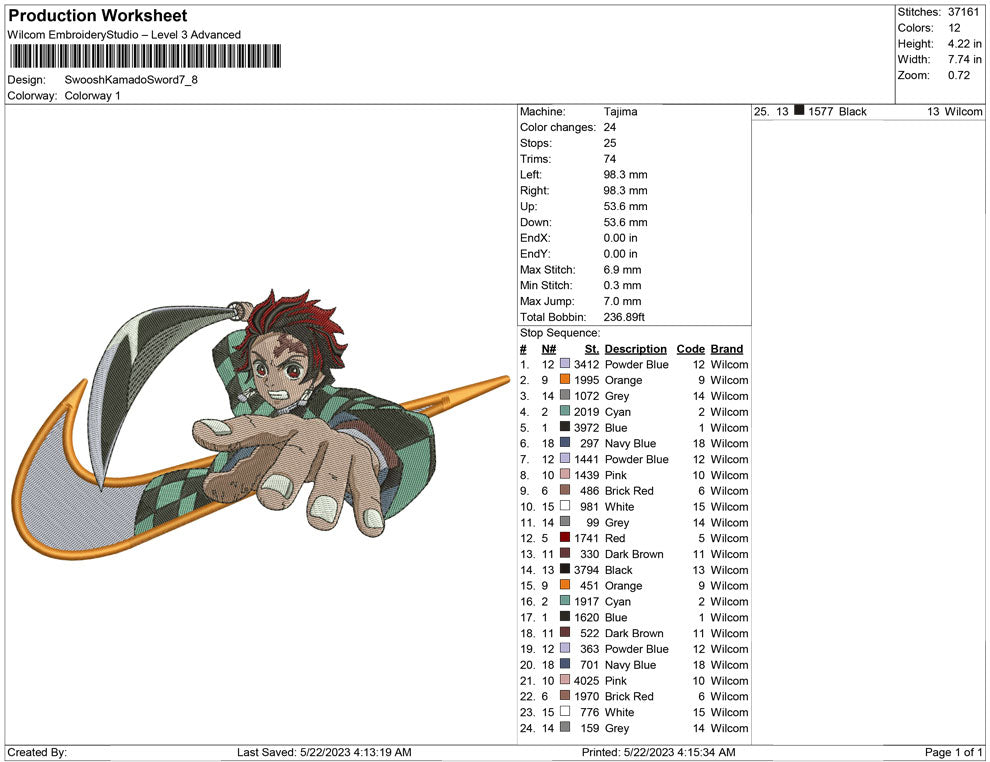The height and width of the screenshot is (762, 990).
Task: Click the Navy Blue swatch in stop 6
Action: pyautogui.click(x=565, y=443)
